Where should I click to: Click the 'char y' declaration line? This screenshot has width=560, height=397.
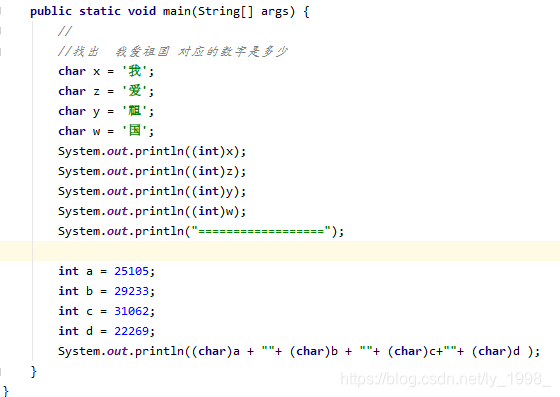click(x=106, y=111)
